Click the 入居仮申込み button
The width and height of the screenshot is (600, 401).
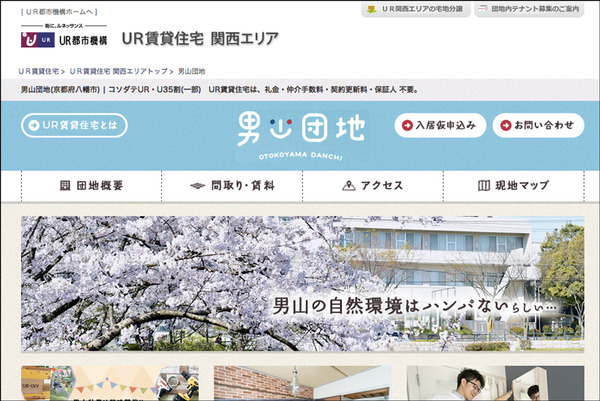pos(440,125)
